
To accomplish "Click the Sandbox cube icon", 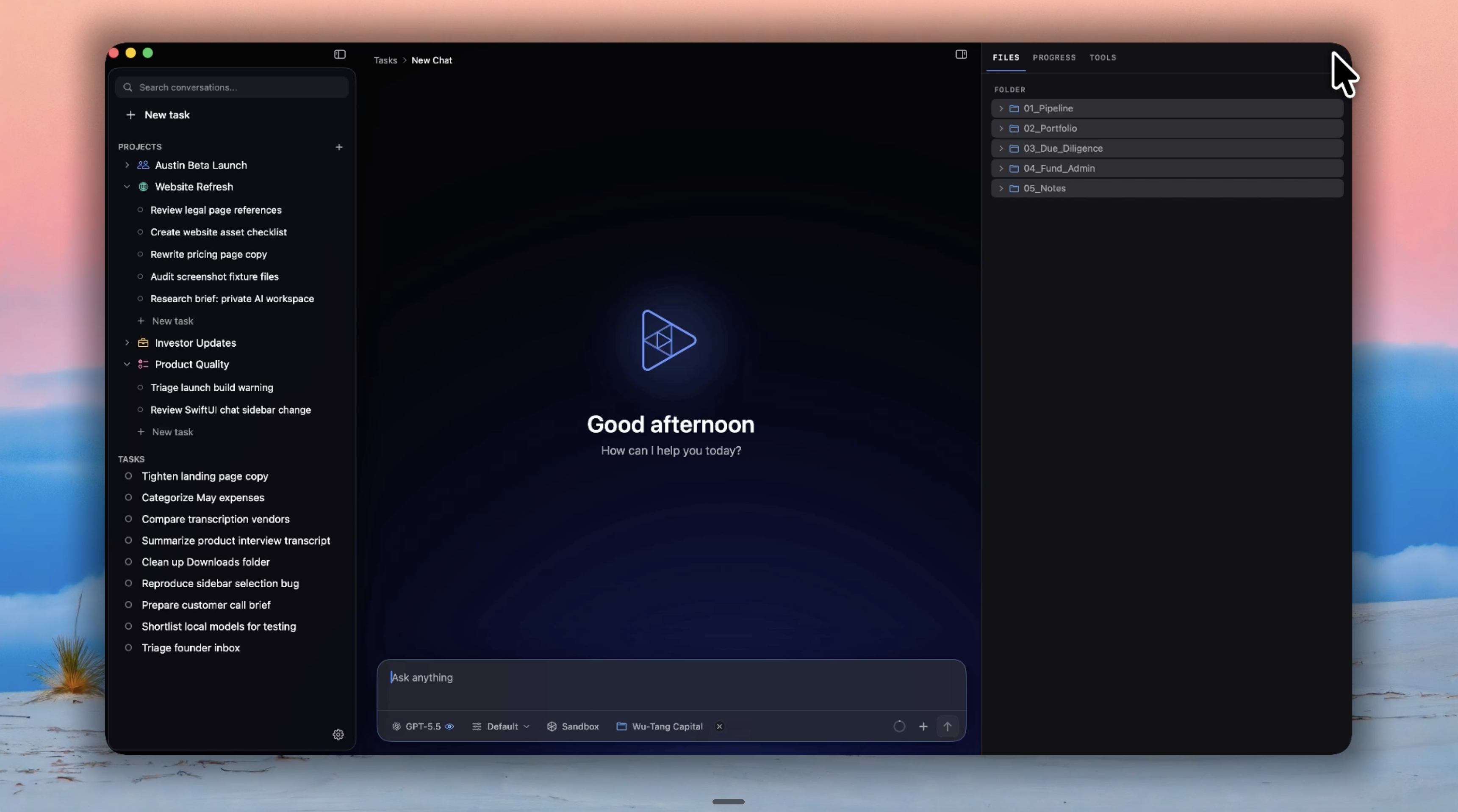I will [552, 726].
